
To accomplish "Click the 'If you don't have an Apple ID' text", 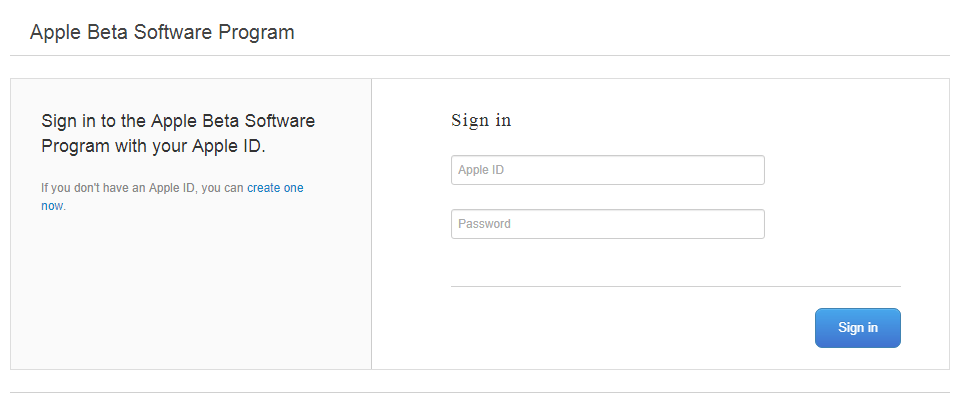I will 118,188.
